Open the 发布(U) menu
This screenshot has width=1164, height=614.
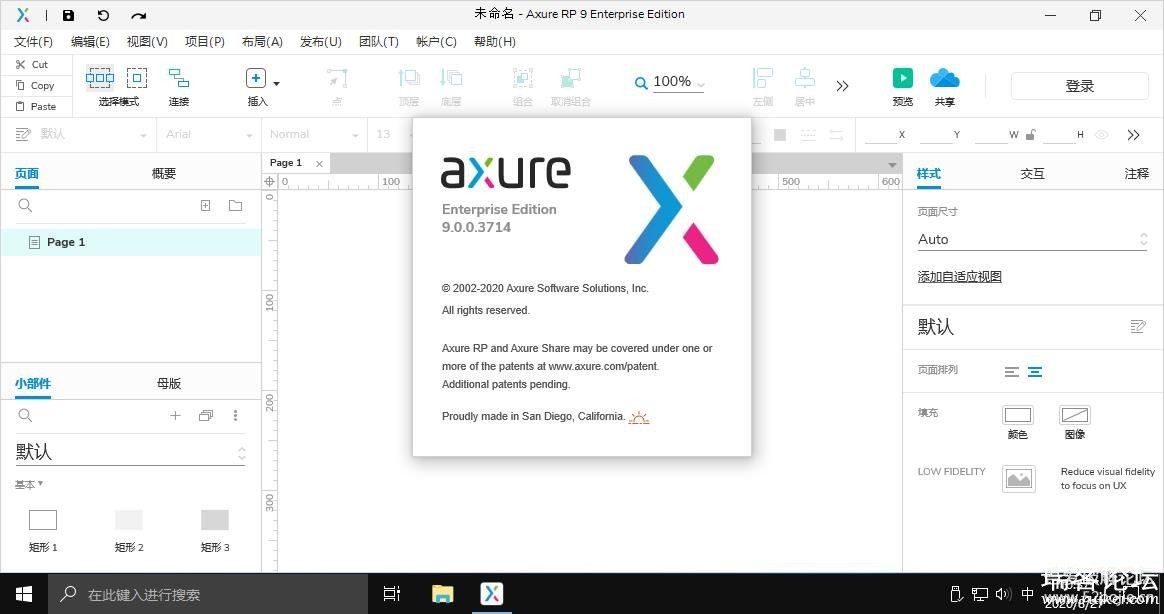click(x=321, y=42)
